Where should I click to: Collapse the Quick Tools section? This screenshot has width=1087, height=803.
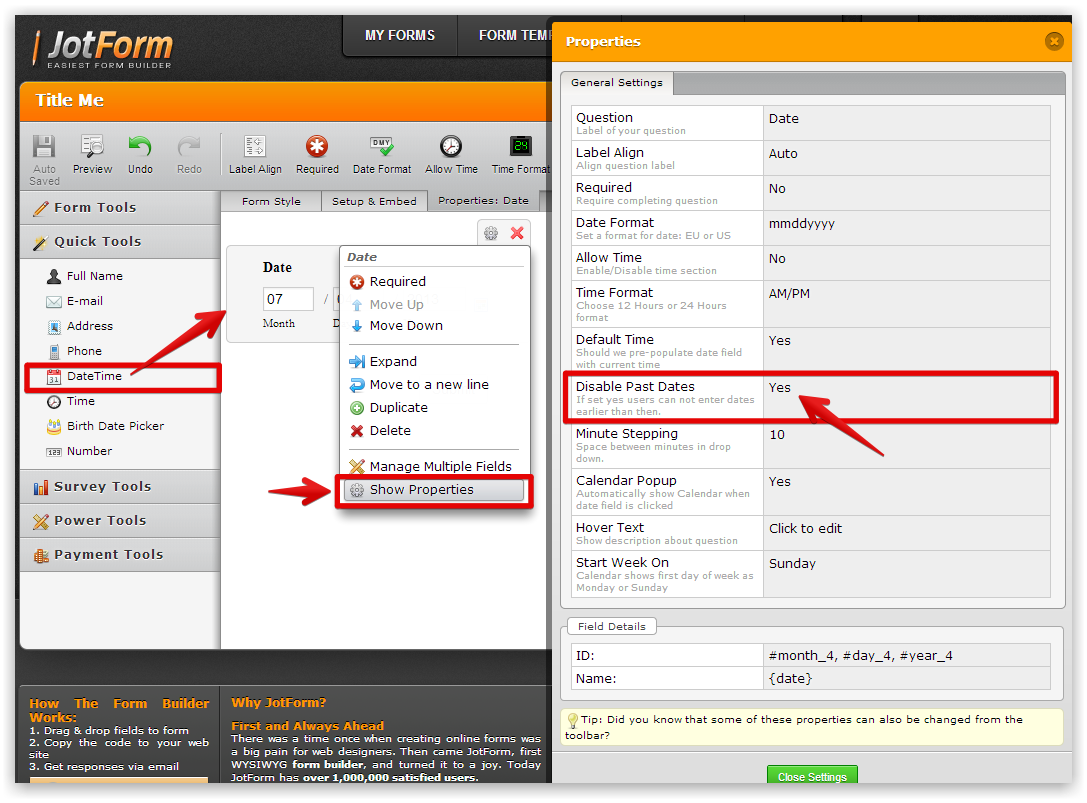tap(120, 241)
